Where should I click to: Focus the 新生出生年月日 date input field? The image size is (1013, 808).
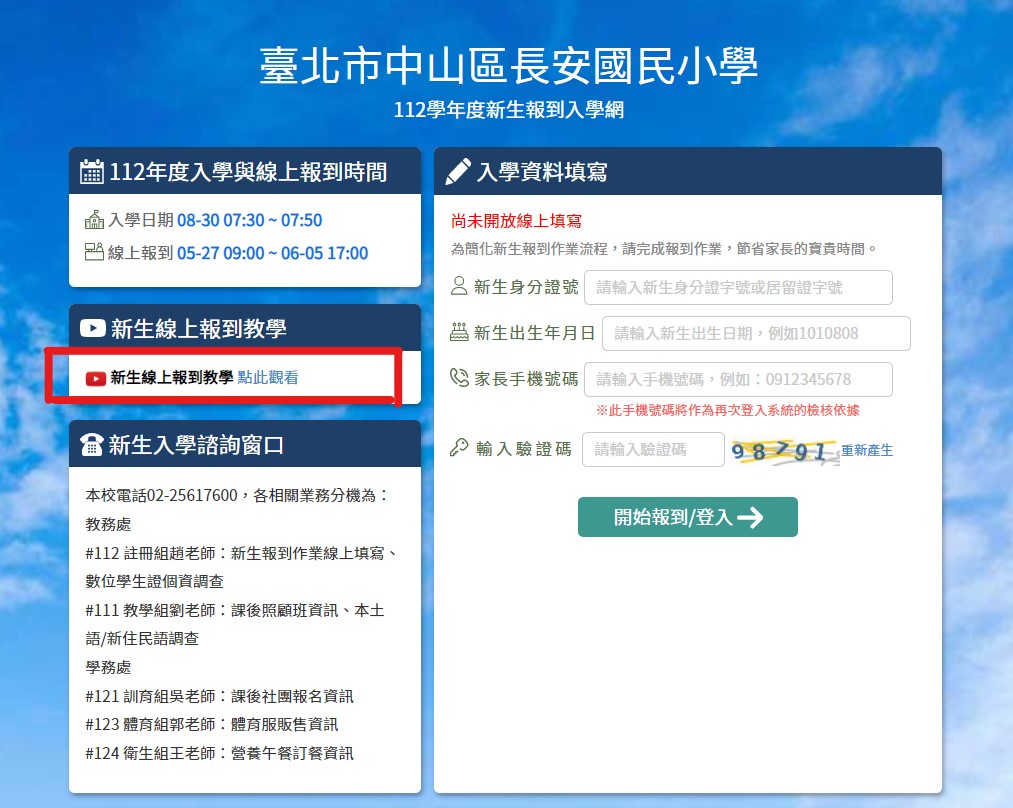click(x=756, y=333)
